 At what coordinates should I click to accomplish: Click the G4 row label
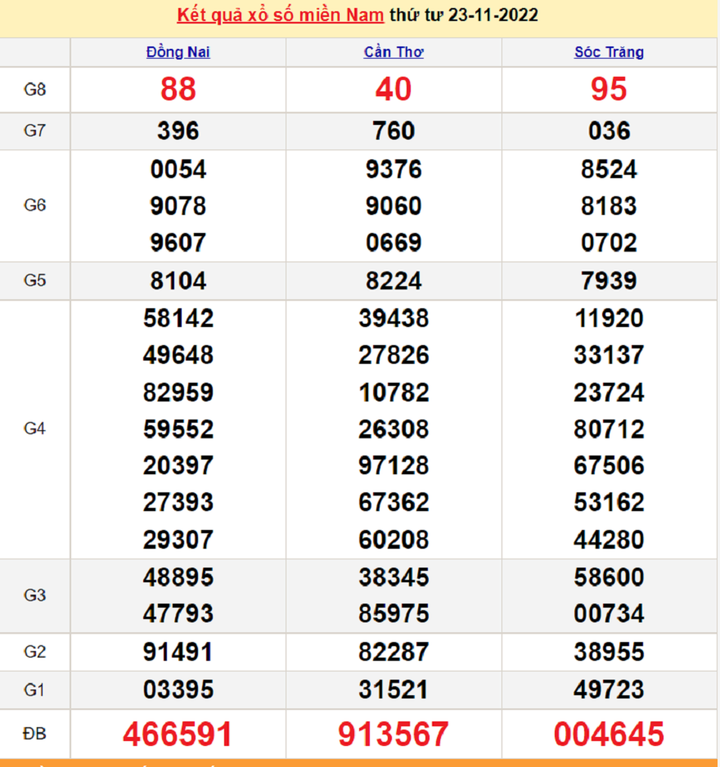(35, 428)
